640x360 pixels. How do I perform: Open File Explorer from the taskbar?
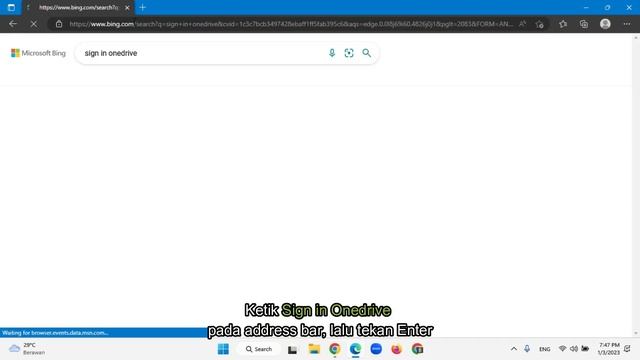click(x=314, y=349)
